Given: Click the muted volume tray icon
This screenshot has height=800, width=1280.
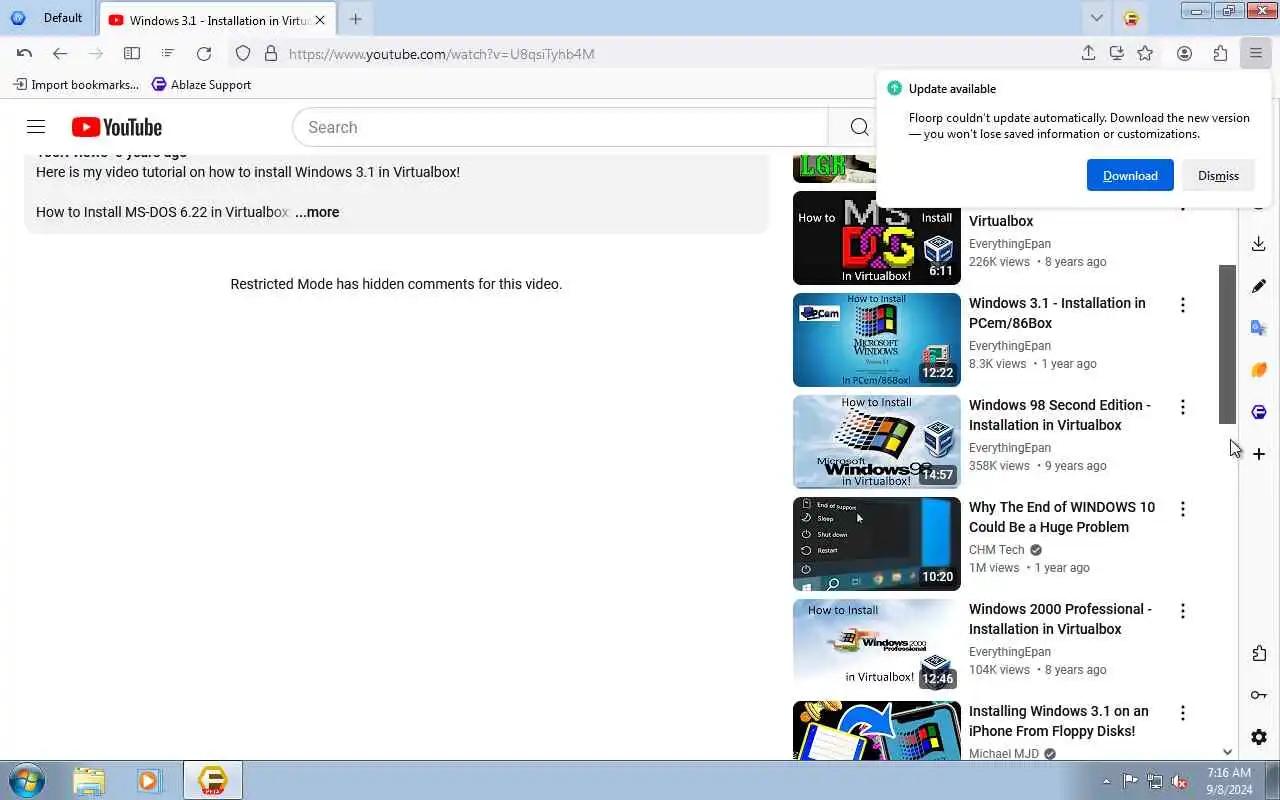Looking at the screenshot, I should coord(1180,781).
